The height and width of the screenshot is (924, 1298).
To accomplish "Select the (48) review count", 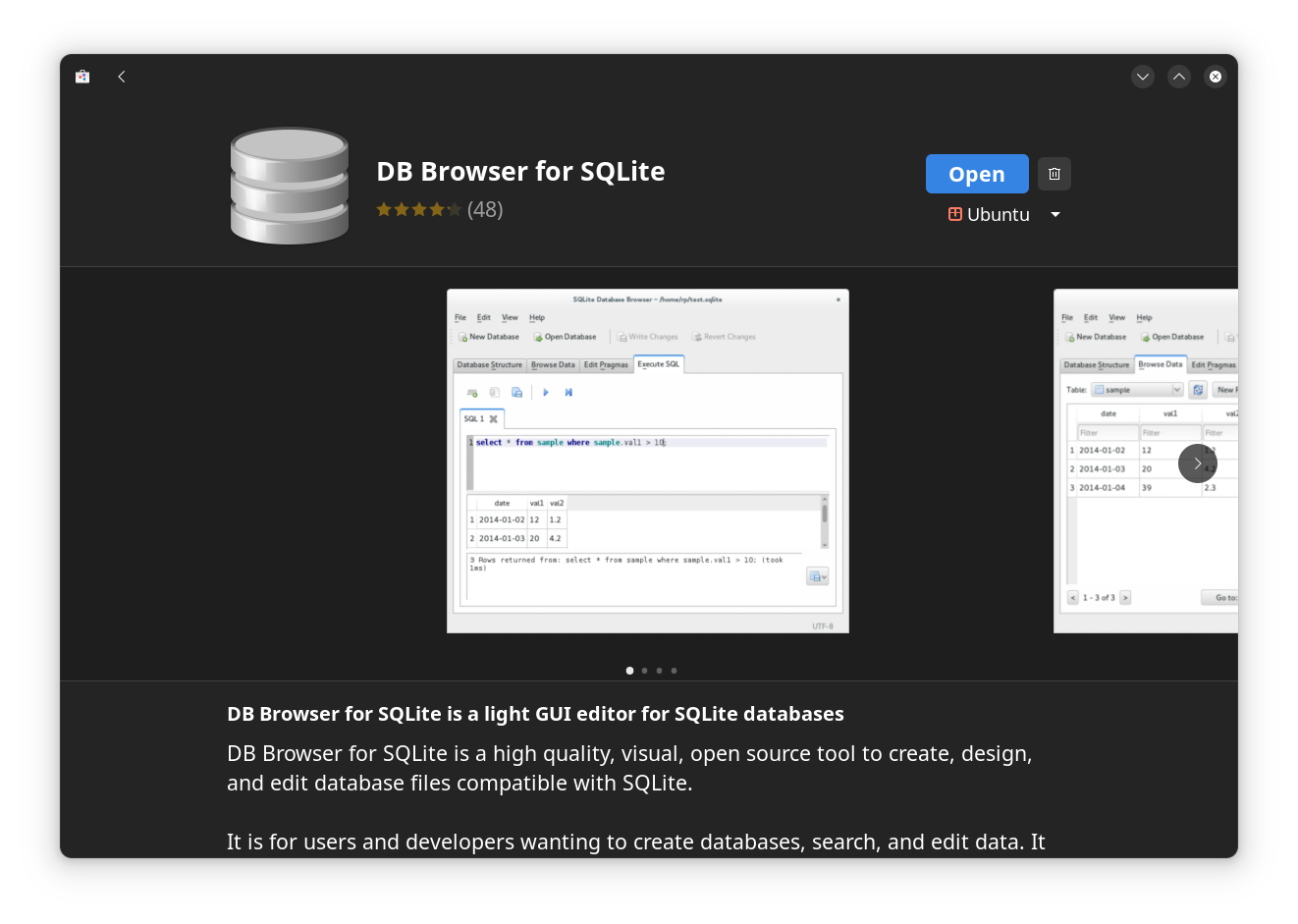I will (x=485, y=209).
